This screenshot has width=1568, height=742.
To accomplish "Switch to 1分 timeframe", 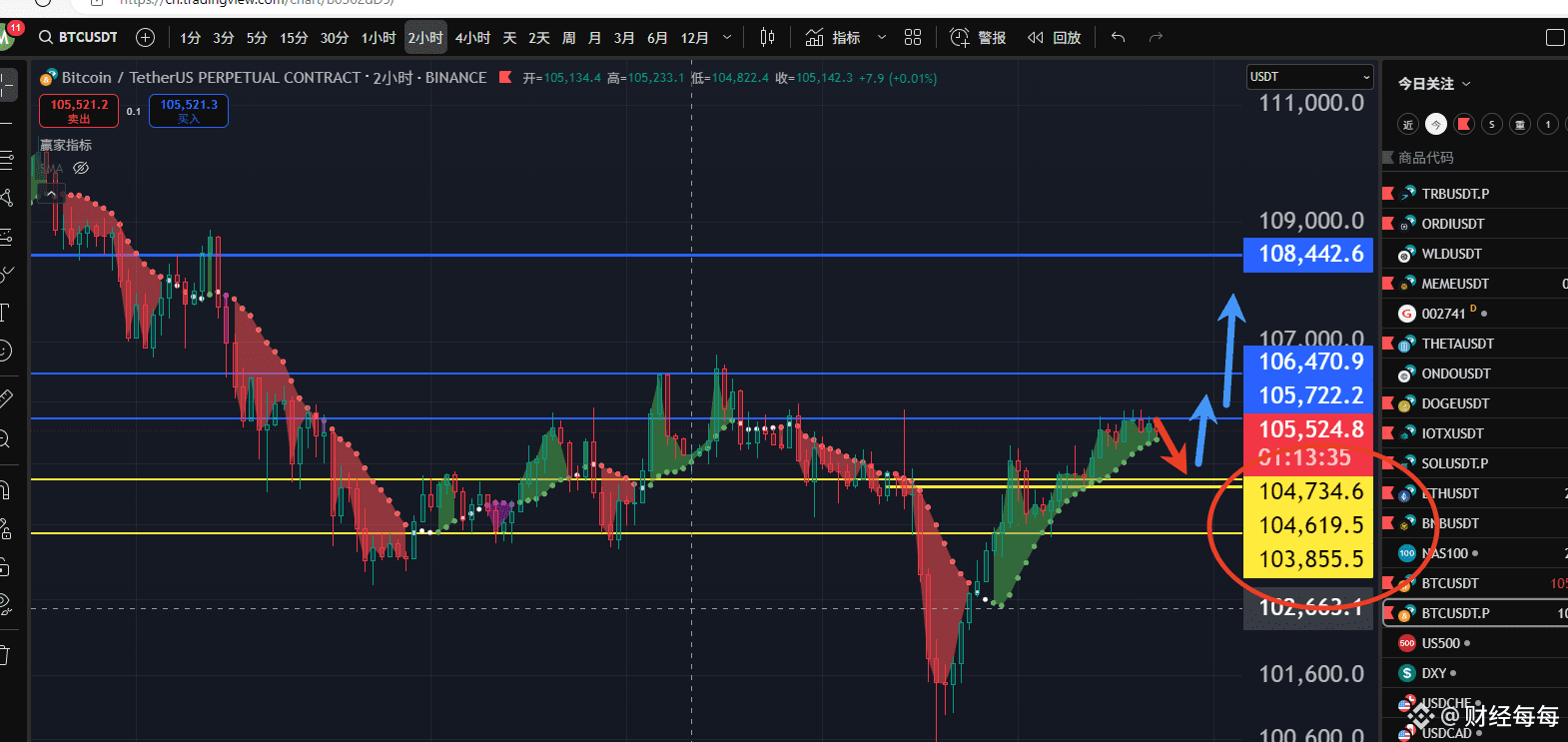I will coord(191,37).
